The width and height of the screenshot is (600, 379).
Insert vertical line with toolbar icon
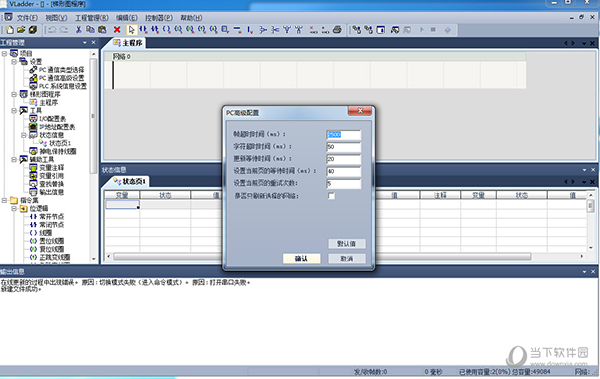pyautogui.click(x=249, y=30)
